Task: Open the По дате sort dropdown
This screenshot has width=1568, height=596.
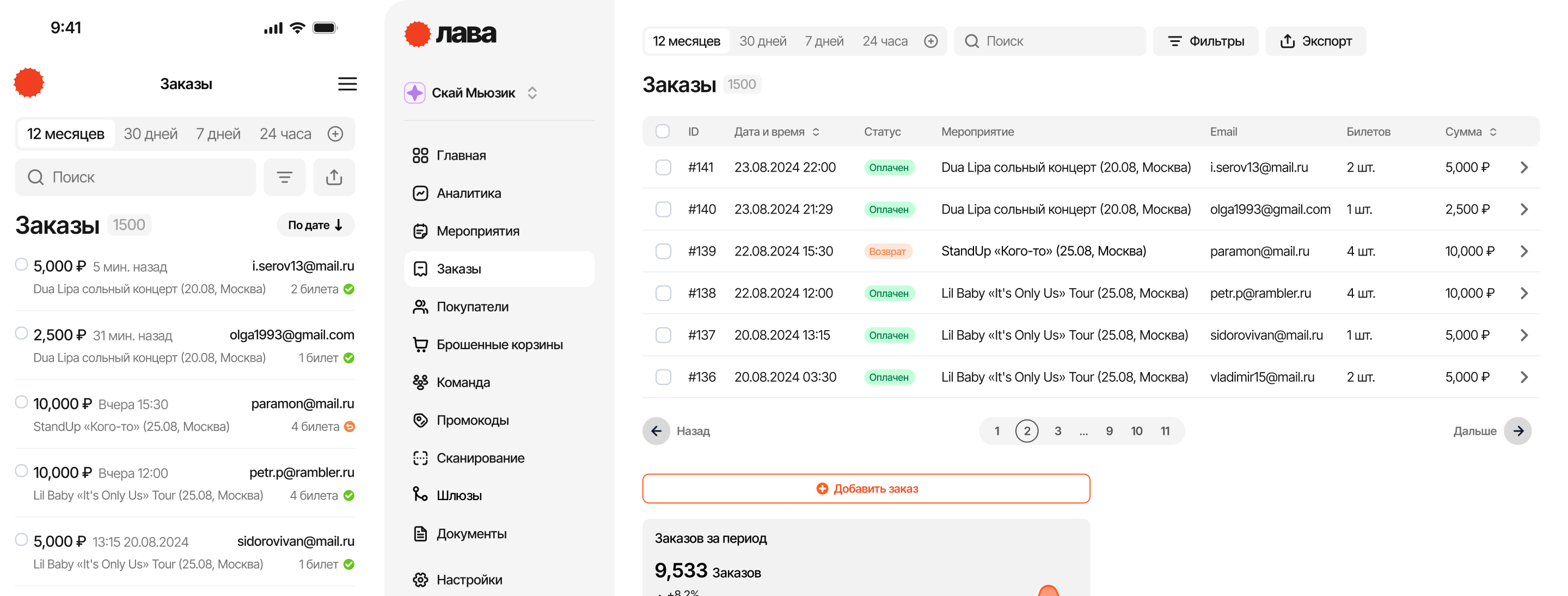Action: pos(315,225)
